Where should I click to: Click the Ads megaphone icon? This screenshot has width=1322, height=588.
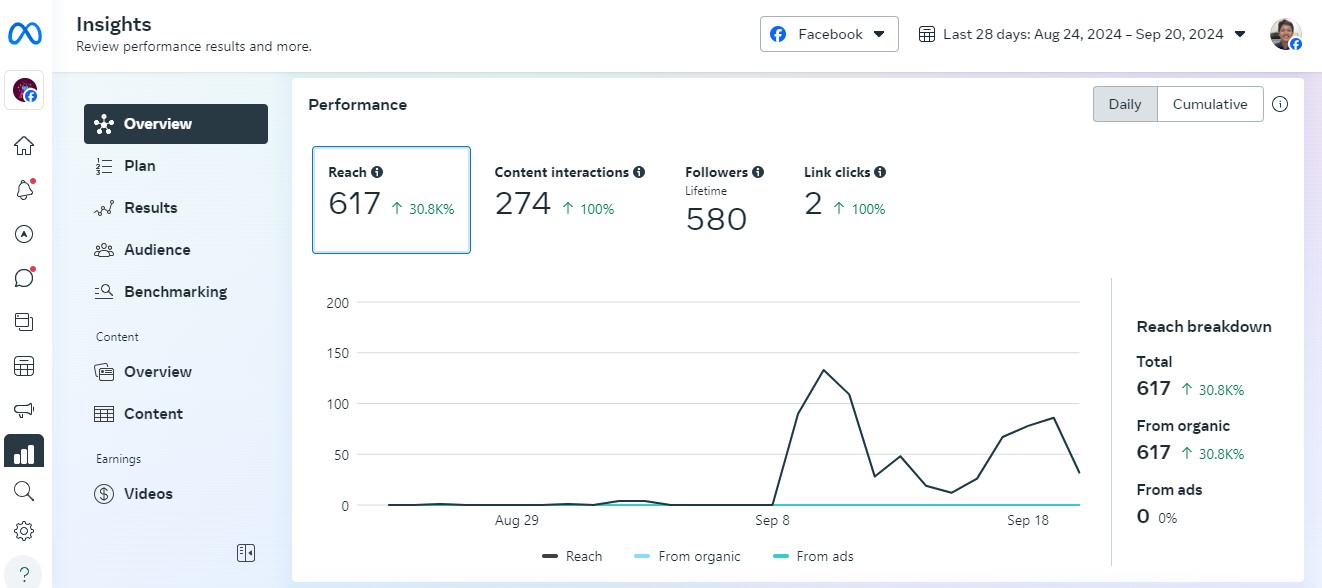coord(24,410)
